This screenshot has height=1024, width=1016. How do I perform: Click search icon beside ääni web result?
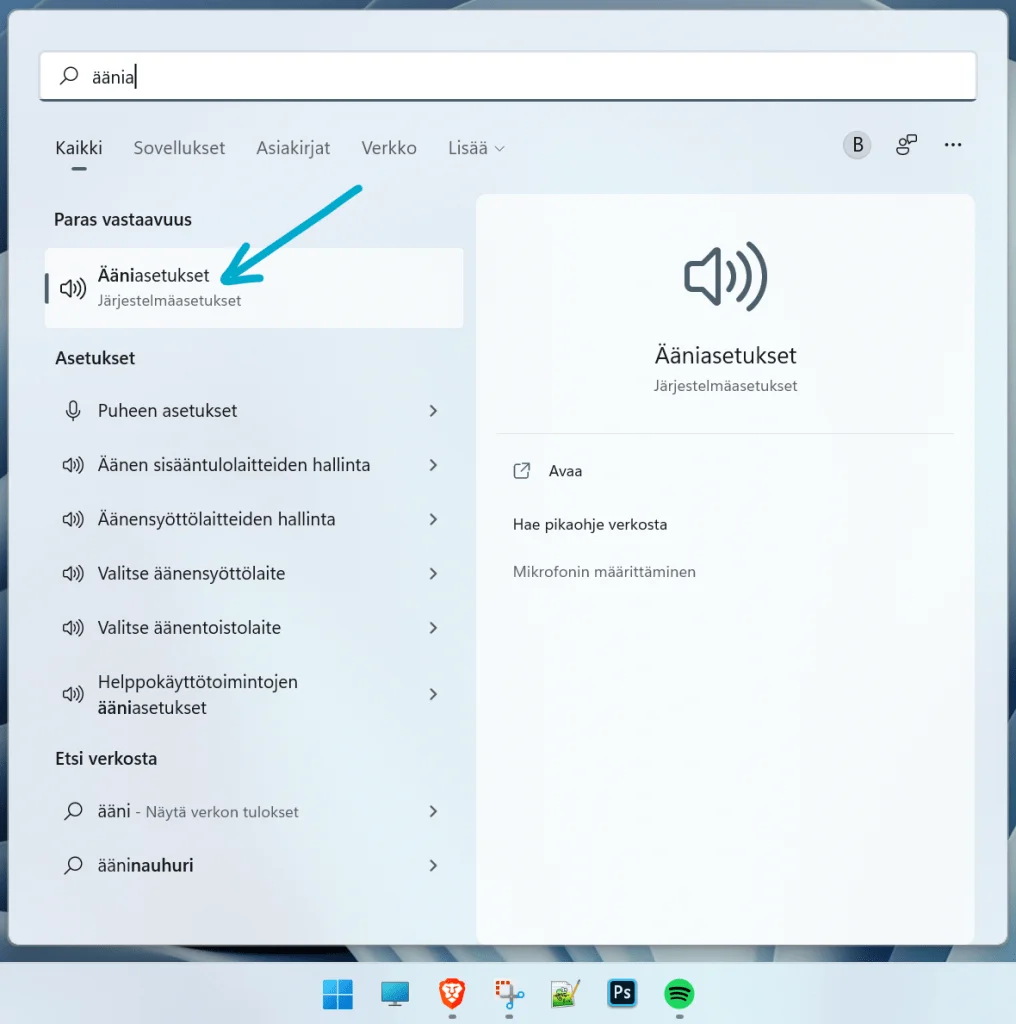coord(73,811)
